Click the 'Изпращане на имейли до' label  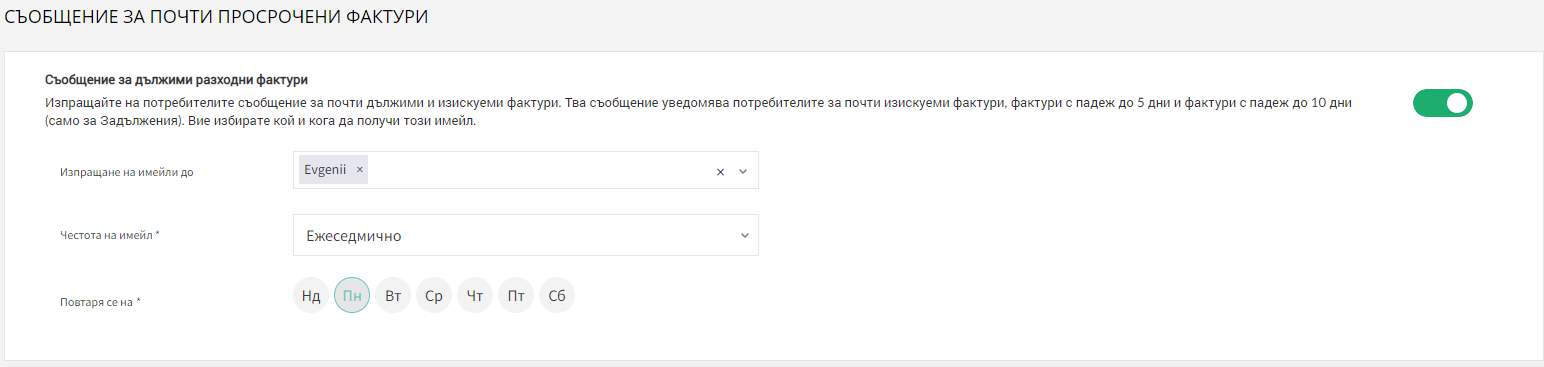tap(127, 172)
